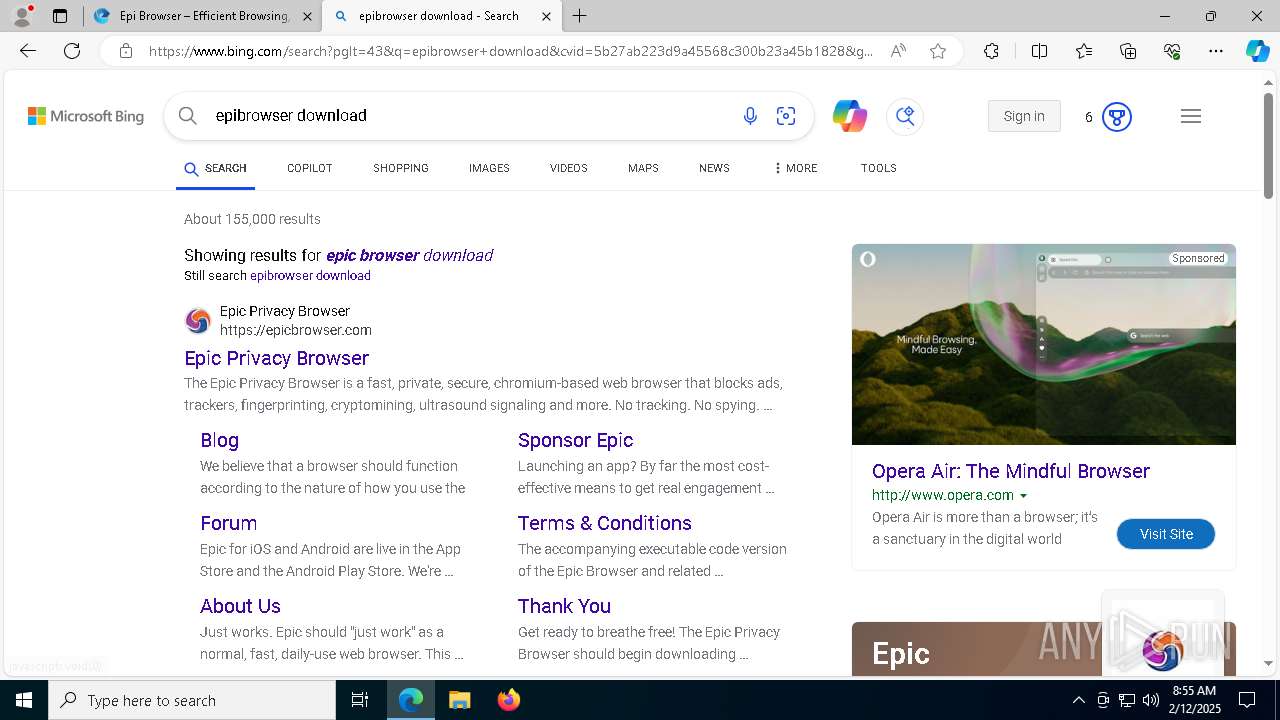Viewport: 1280px width, 720px height.
Task: Open the Collections icon
Action: point(1128,51)
